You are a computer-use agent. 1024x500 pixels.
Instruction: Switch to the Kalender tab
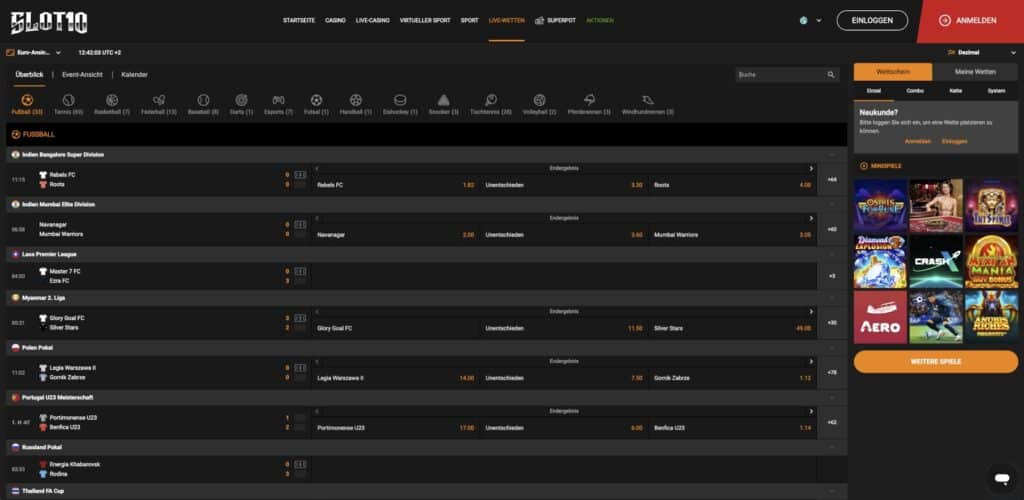135,74
